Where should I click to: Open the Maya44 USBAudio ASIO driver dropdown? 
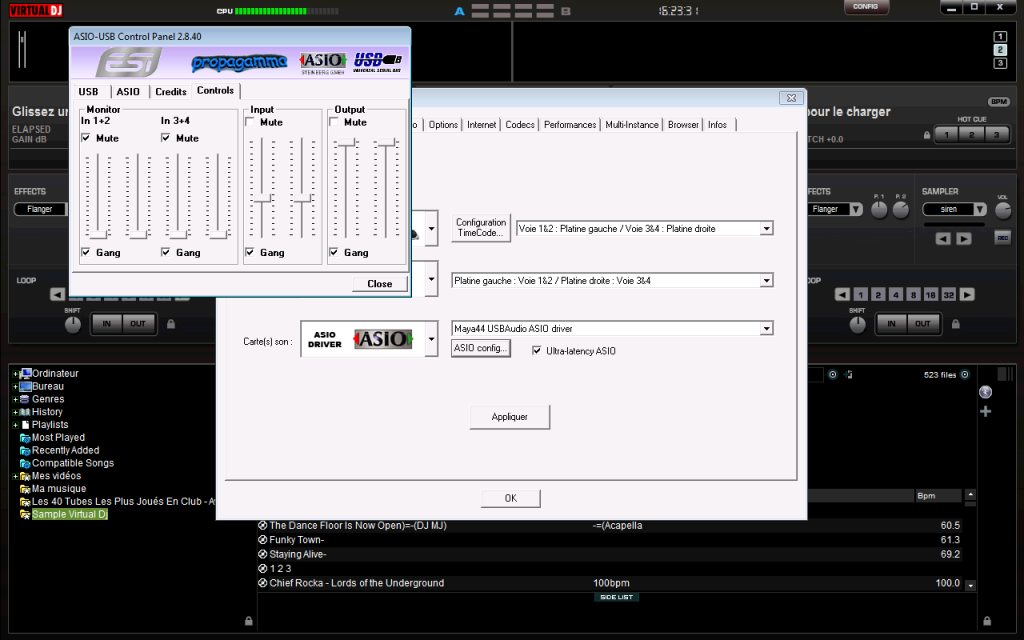point(766,328)
